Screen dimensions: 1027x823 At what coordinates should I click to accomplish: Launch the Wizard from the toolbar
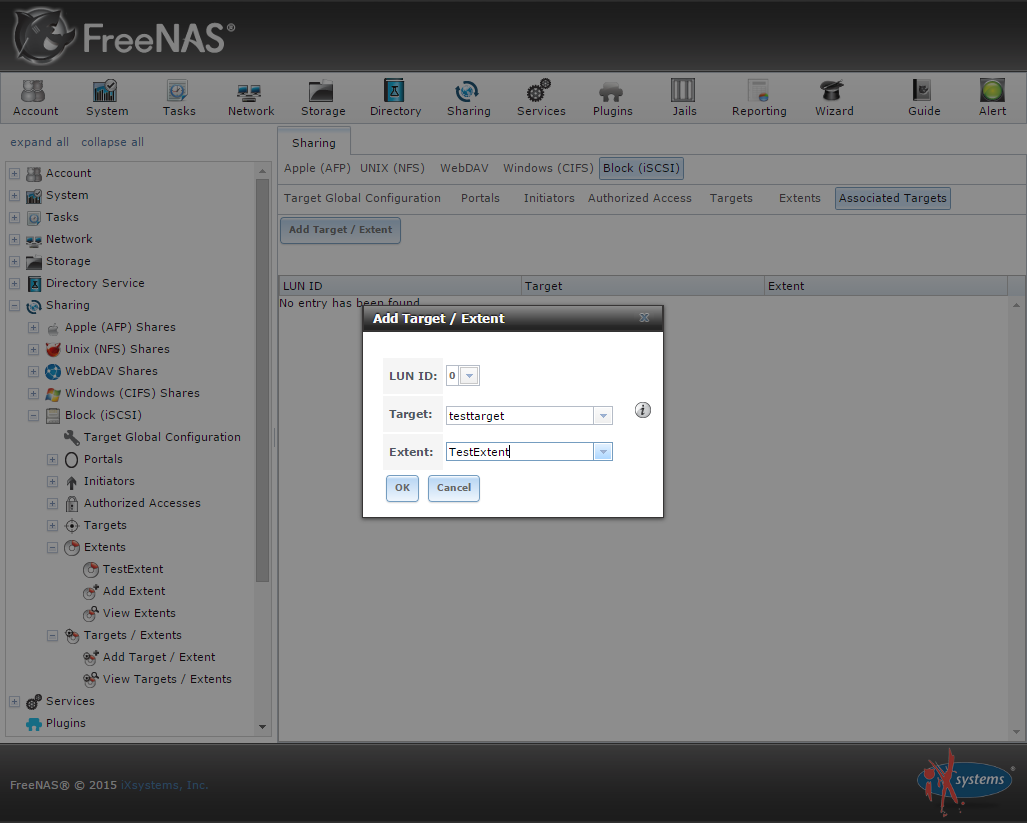[x=833, y=98]
